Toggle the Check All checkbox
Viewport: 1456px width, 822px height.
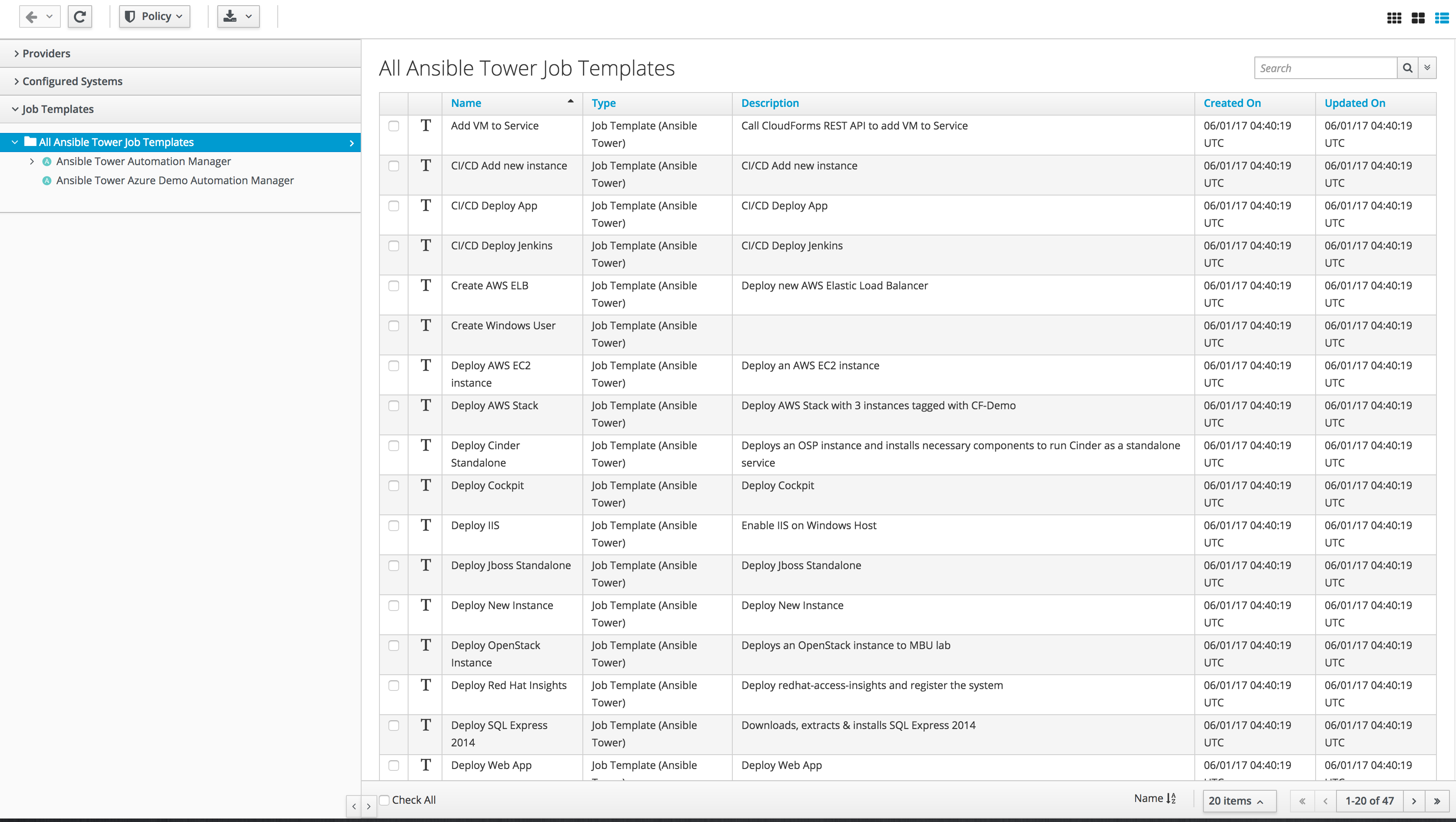point(384,800)
